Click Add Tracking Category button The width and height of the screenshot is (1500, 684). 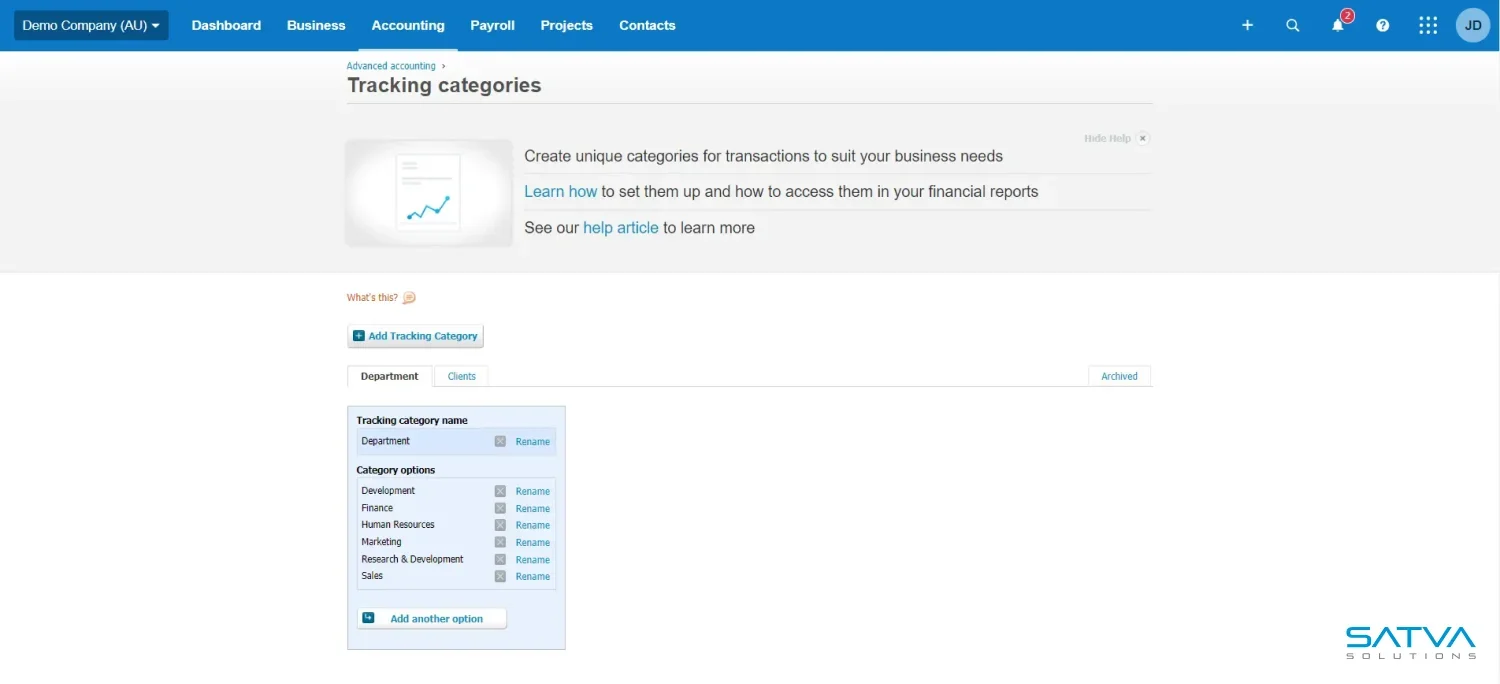415,336
